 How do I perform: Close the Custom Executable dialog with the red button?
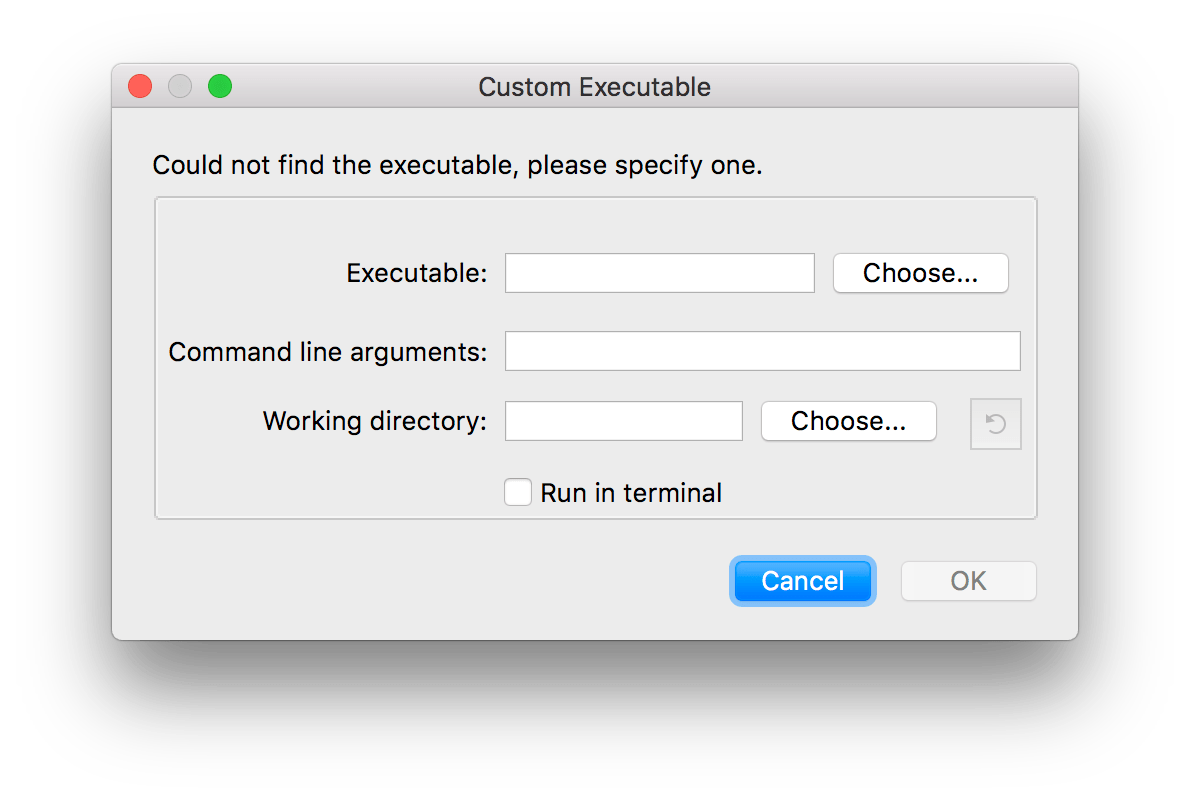[x=140, y=87]
